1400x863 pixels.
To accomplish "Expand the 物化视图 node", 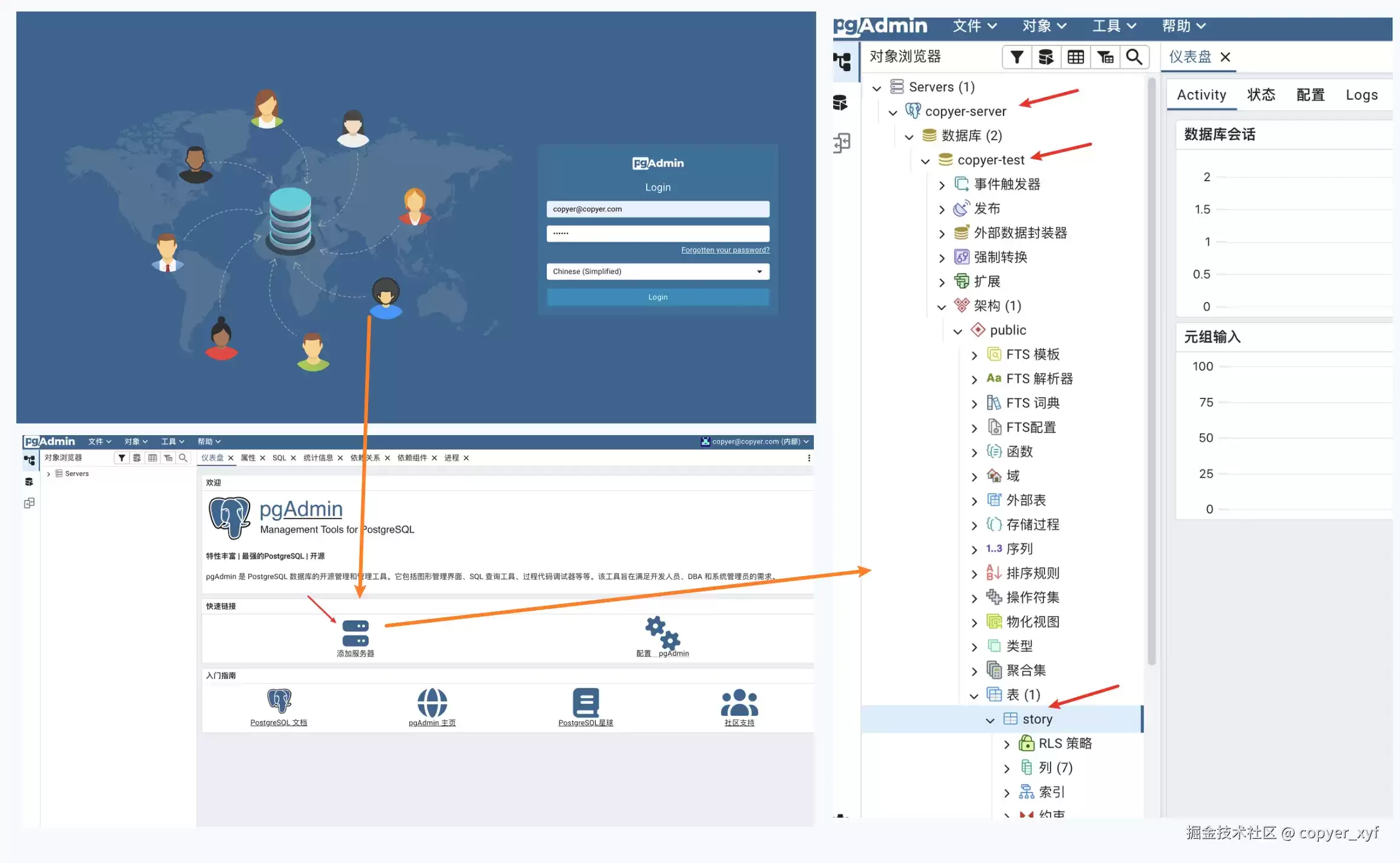I will [x=974, y=623].
